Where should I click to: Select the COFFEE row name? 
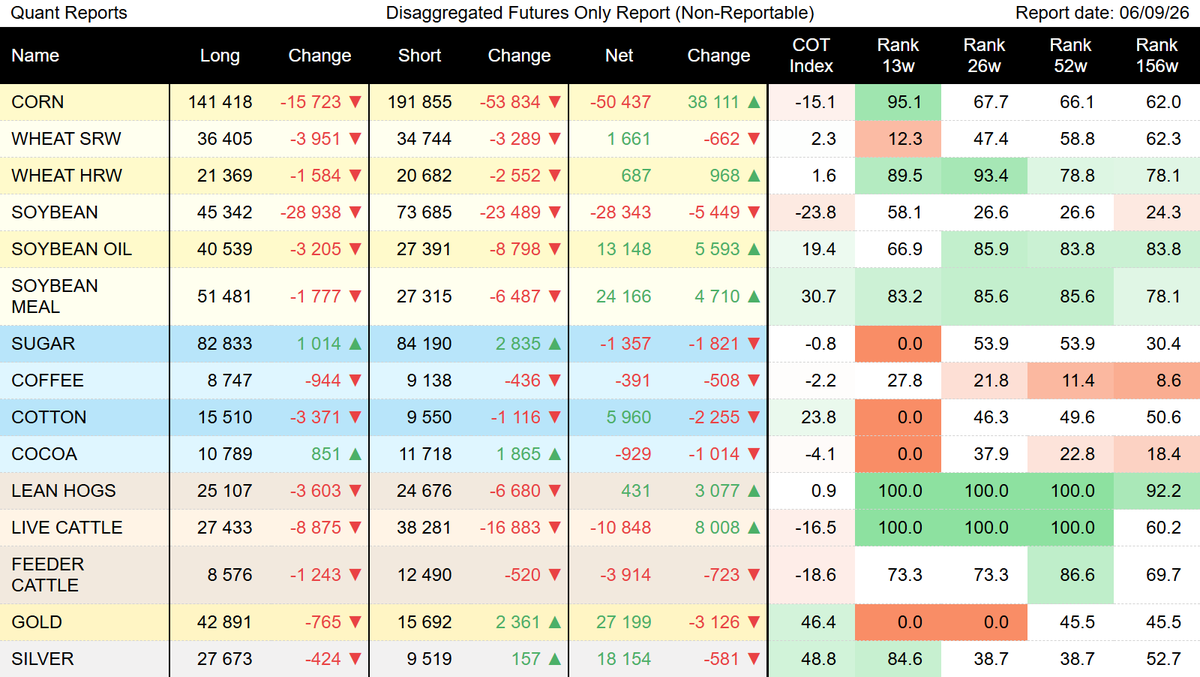(x=47, y=381)
